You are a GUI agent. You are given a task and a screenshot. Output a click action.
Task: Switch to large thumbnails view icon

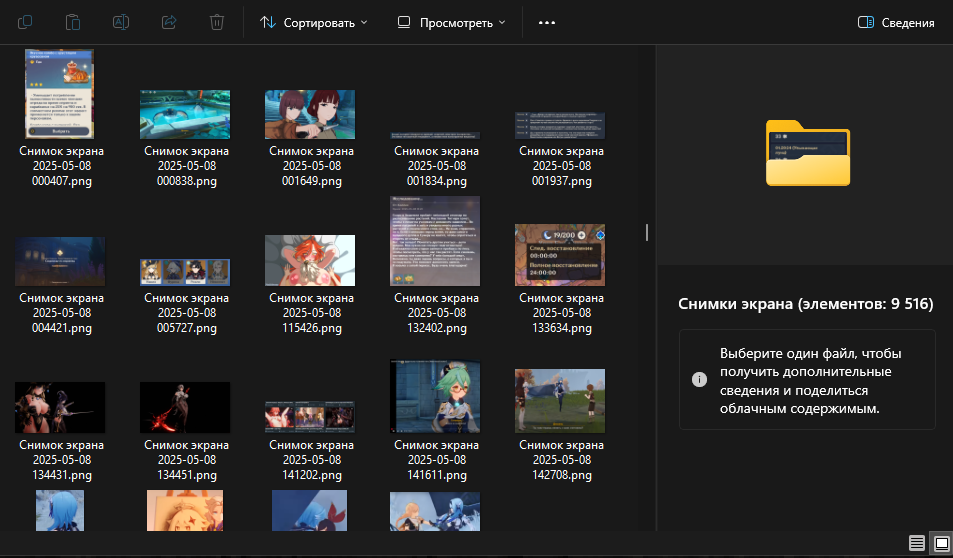click(941, 543)
